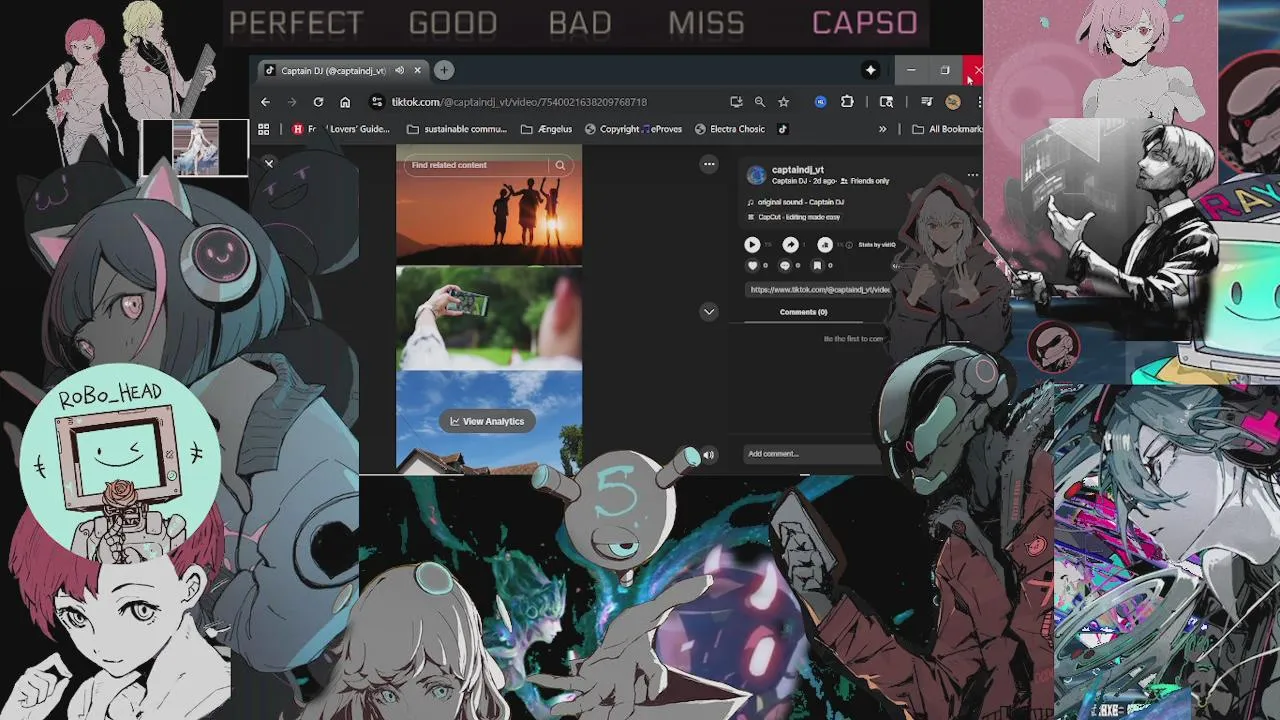Click the captaindj_vt profile avatar

tap(756, 175)
